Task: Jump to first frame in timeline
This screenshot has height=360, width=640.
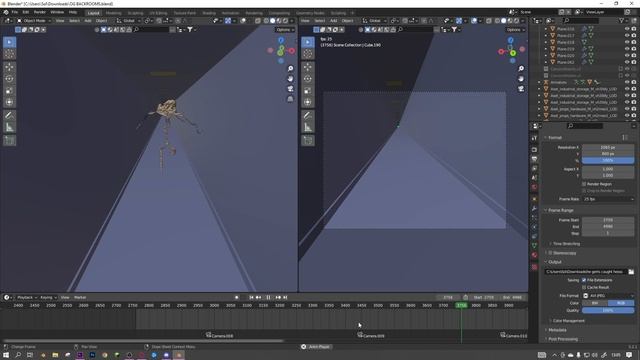Action: coord(251,298)
